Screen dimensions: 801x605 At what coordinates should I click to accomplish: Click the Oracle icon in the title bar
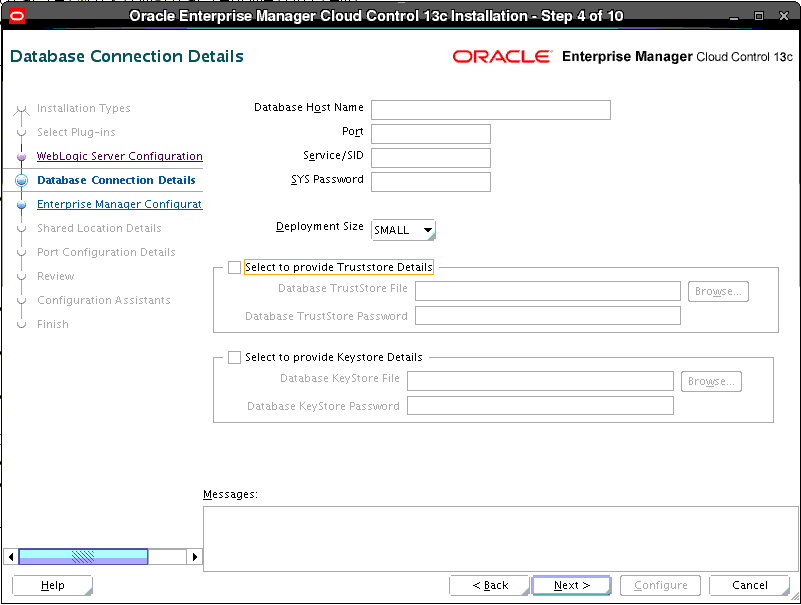point(16,16)
